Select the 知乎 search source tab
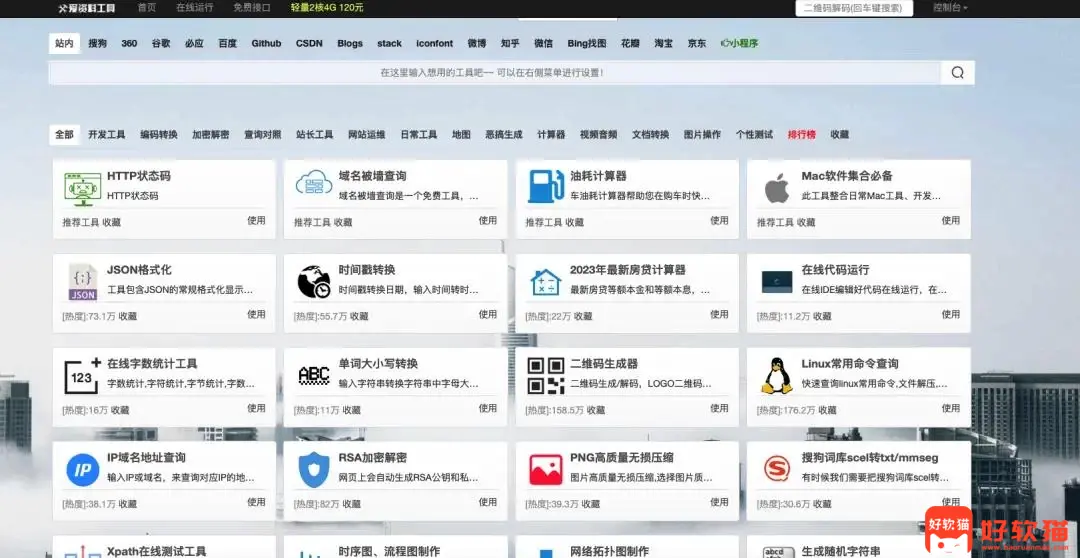 tap(510, 43)
